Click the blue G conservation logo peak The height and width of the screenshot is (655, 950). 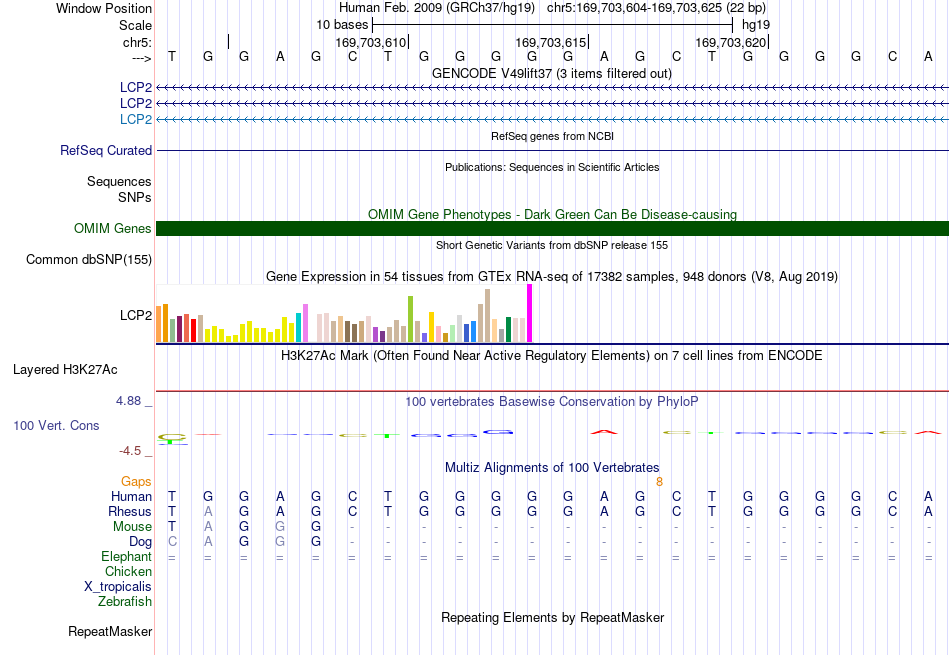[498, 432]
